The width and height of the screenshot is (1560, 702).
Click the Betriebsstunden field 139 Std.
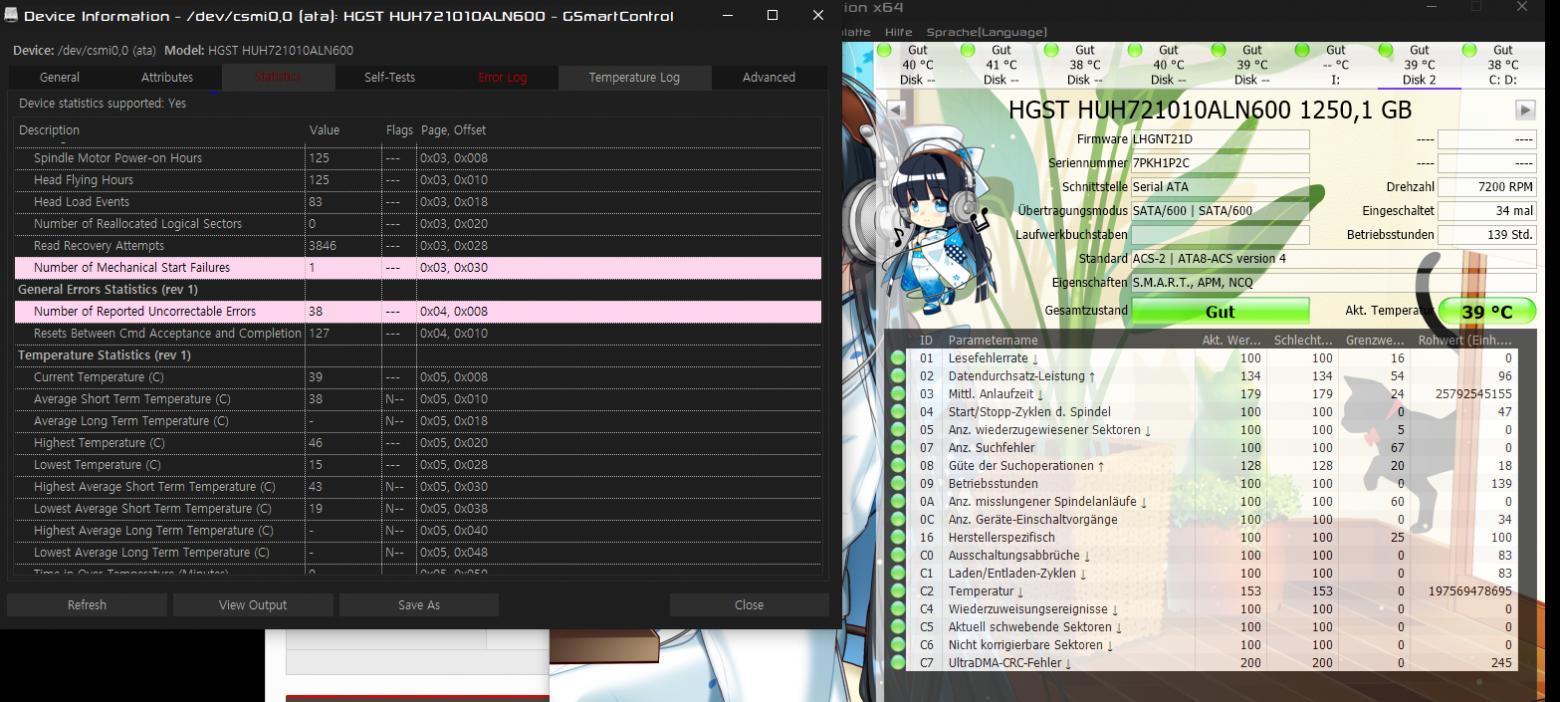click(x=1487, y=235)
